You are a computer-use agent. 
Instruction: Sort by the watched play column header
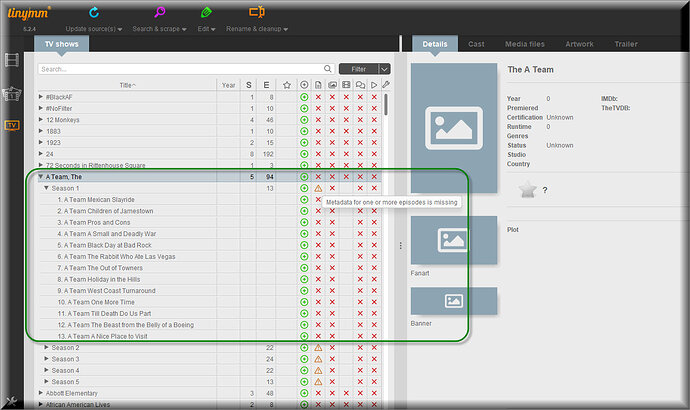[374, 85]
